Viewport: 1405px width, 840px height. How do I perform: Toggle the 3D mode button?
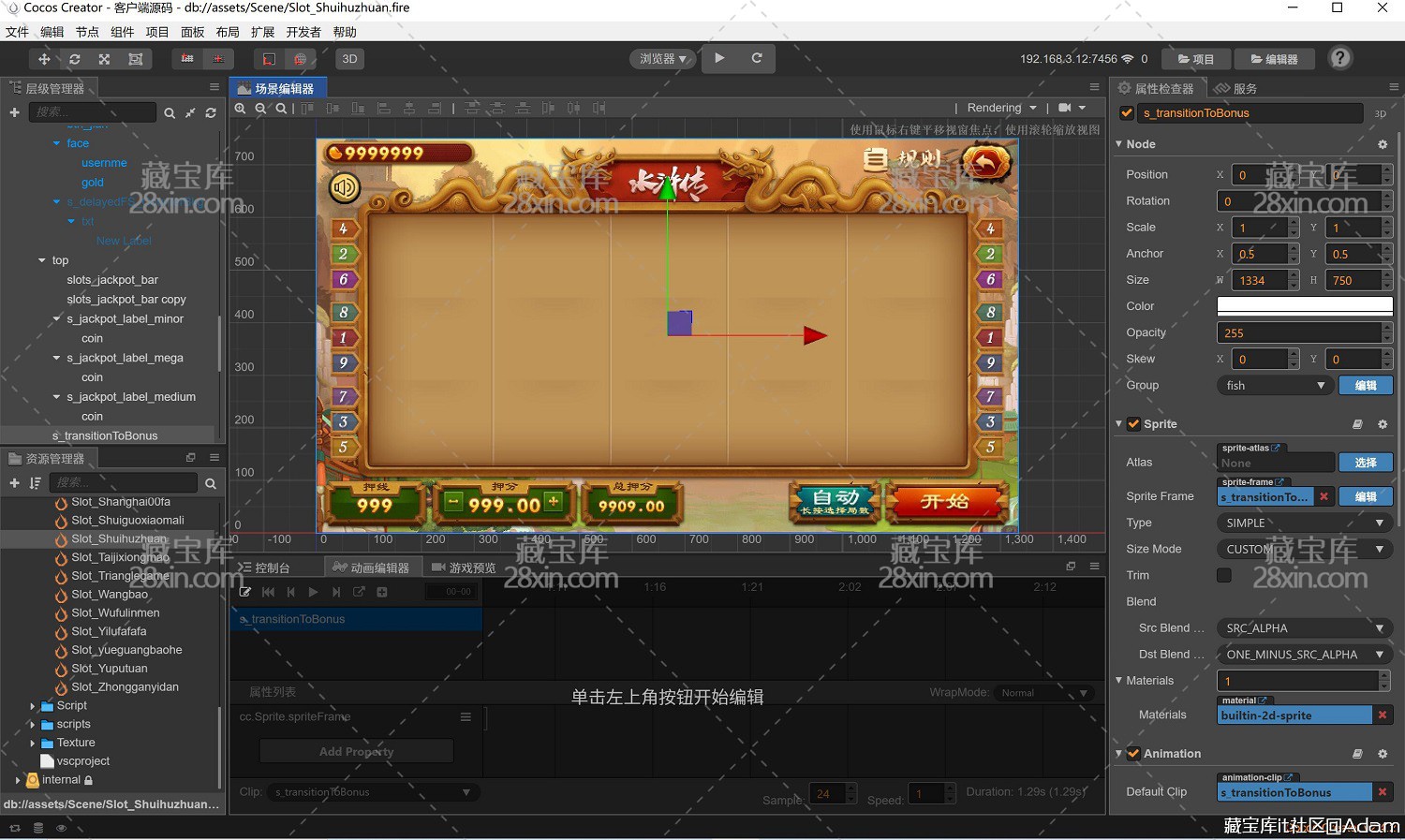point(349,59)
